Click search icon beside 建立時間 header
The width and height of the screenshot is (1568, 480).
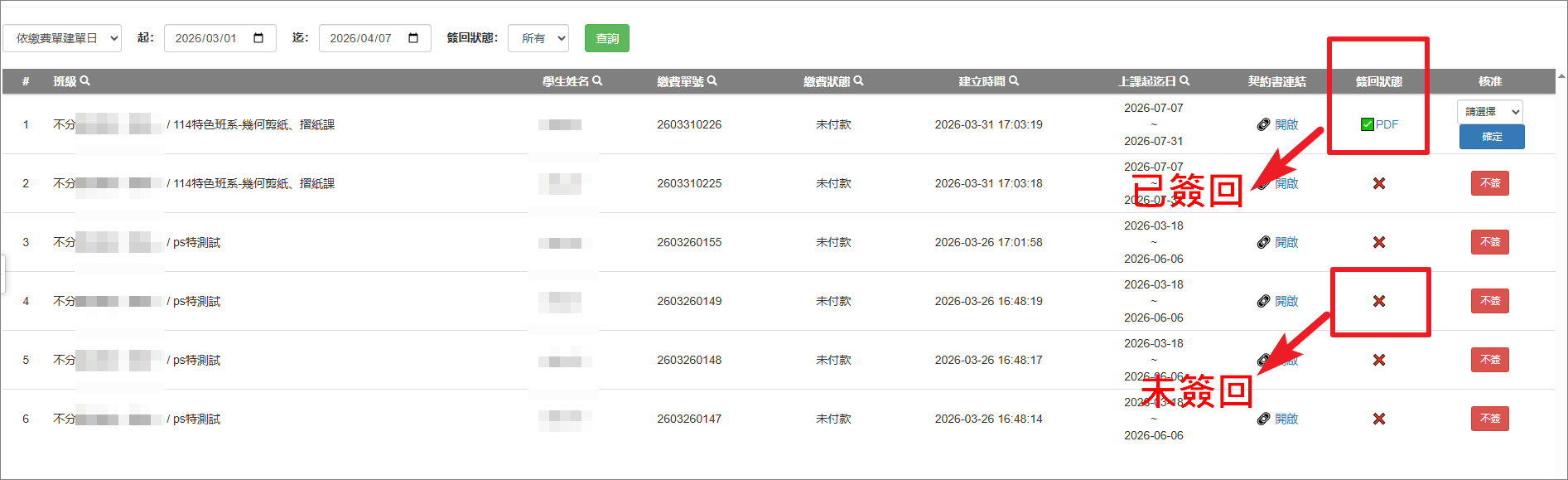(x=1014, y=81)
